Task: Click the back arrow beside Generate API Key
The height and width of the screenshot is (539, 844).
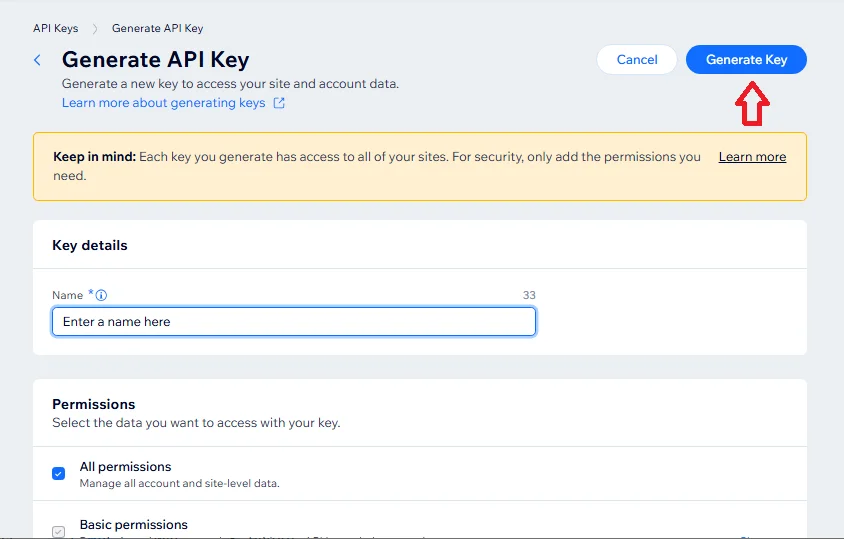Action: (x=37, y=60)
